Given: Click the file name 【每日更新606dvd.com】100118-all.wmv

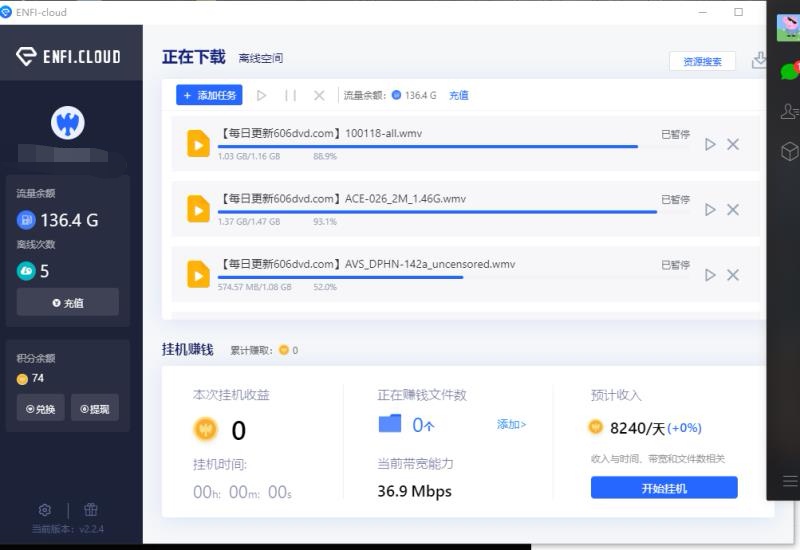Looking at the screenshot, I should [320, 133].
